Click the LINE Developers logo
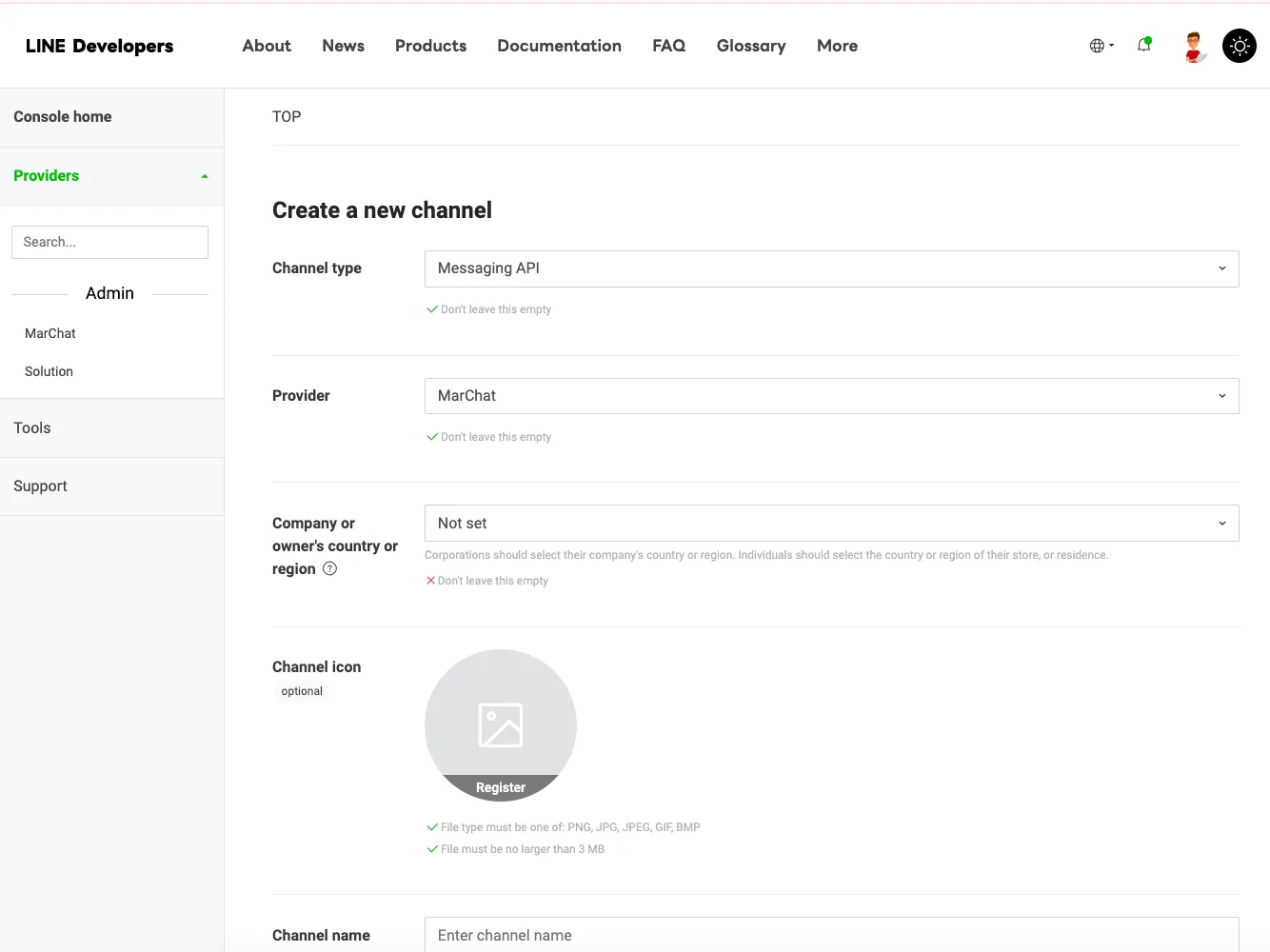This screenshot has height=952, width=1270. (x=100, y=46)
